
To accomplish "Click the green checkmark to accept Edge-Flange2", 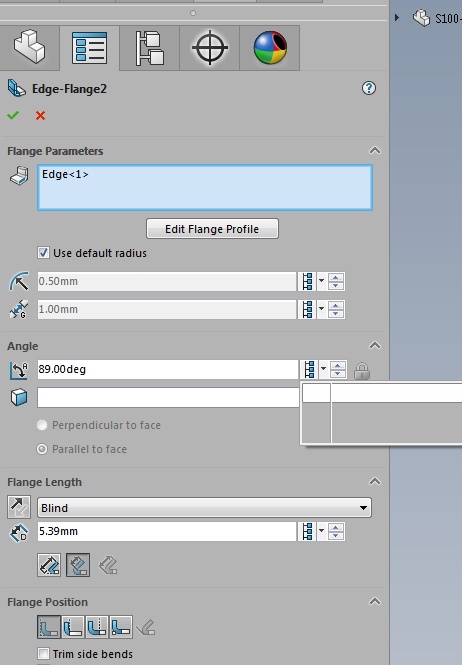I will click(x=13, y=115).
